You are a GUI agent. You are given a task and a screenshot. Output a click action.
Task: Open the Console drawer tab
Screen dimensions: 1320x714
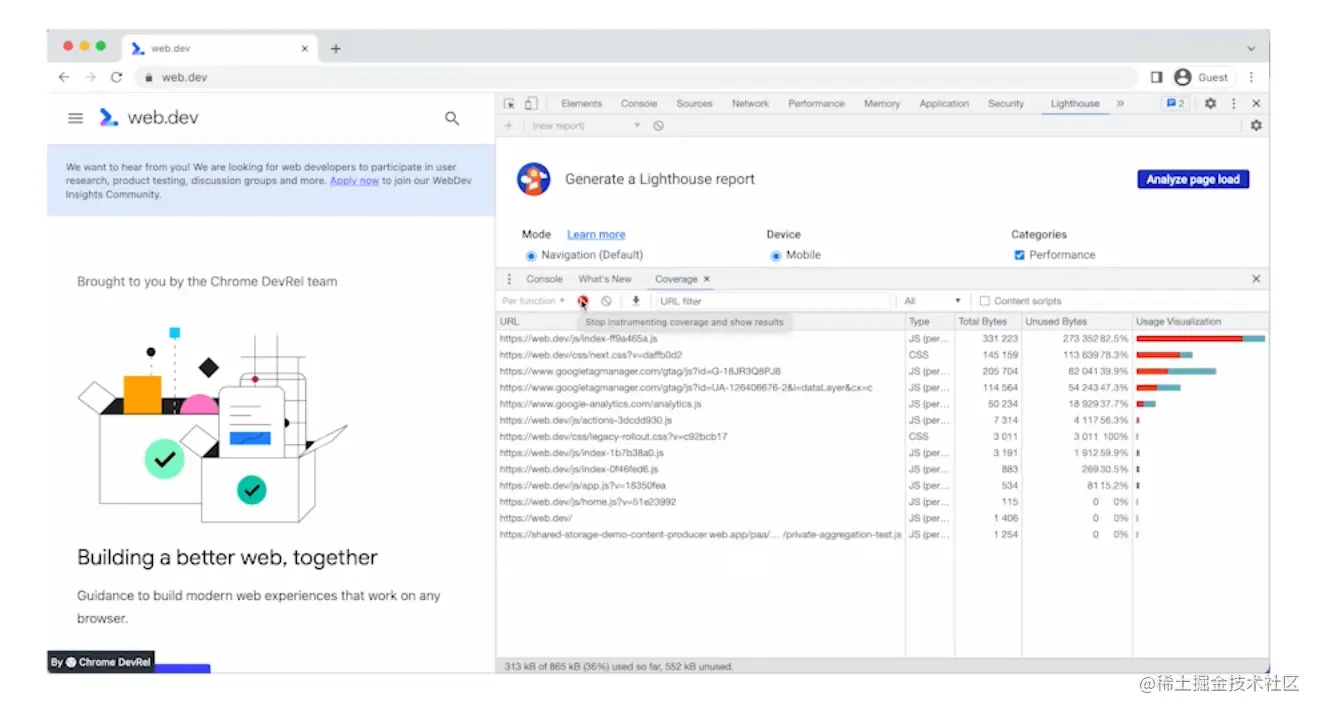[x=545, y=279]
